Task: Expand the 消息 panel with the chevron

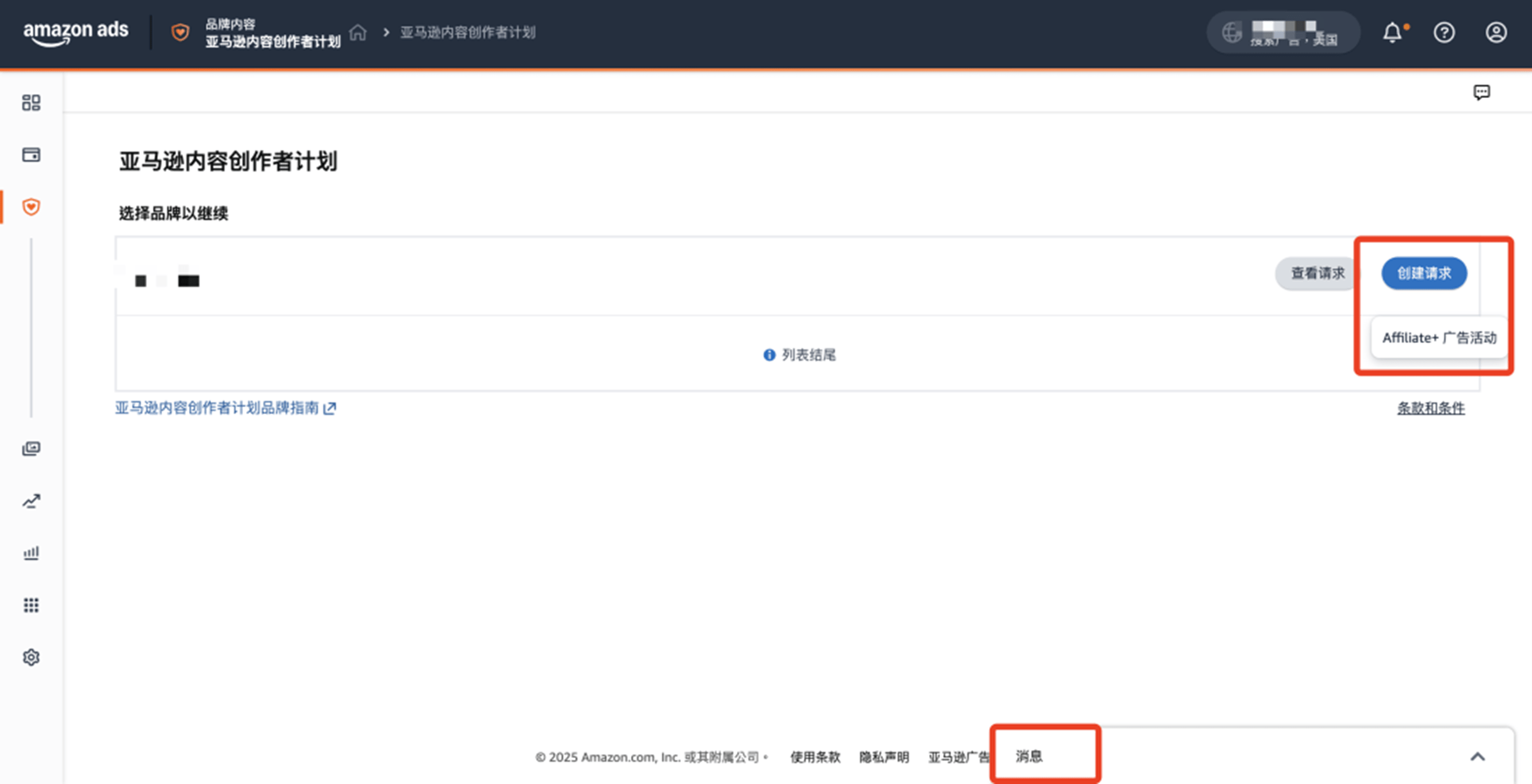Action: click(1477, 757)
